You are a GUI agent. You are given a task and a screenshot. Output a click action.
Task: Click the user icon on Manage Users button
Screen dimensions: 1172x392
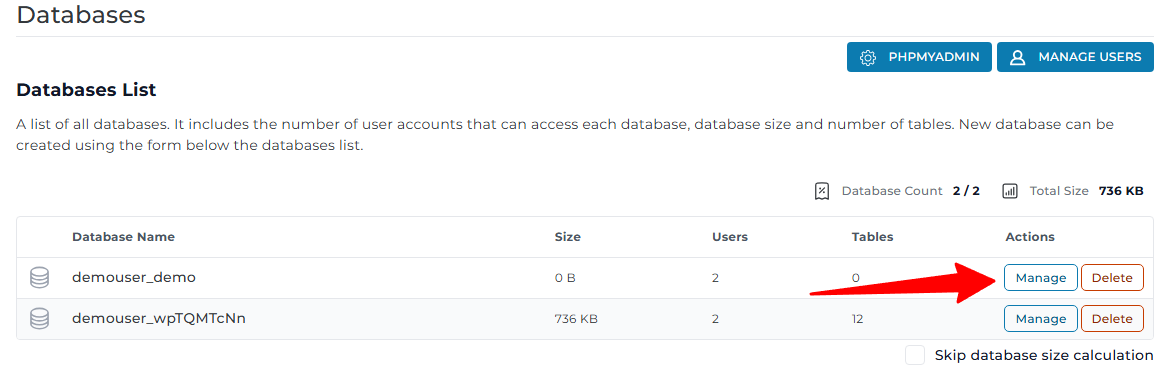pos(1017,57)
